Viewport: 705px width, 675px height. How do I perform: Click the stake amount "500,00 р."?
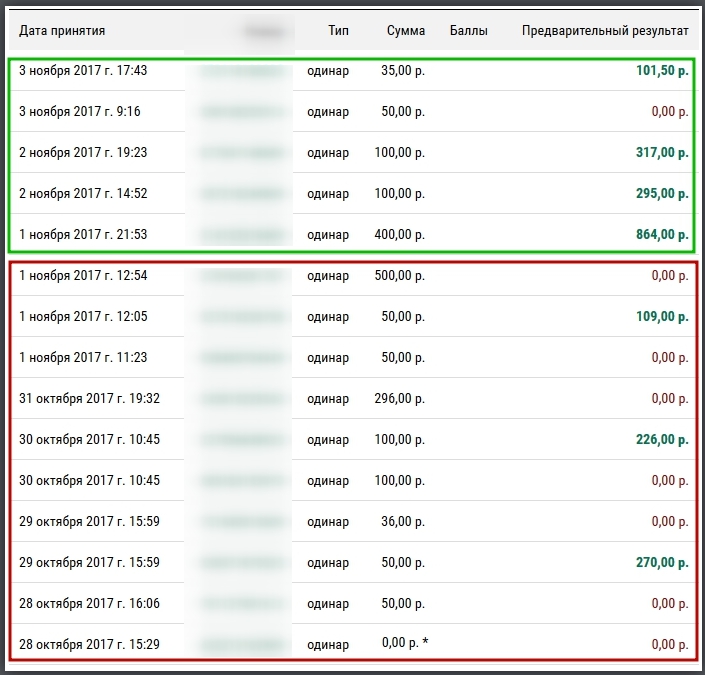(x=400, y=275)
